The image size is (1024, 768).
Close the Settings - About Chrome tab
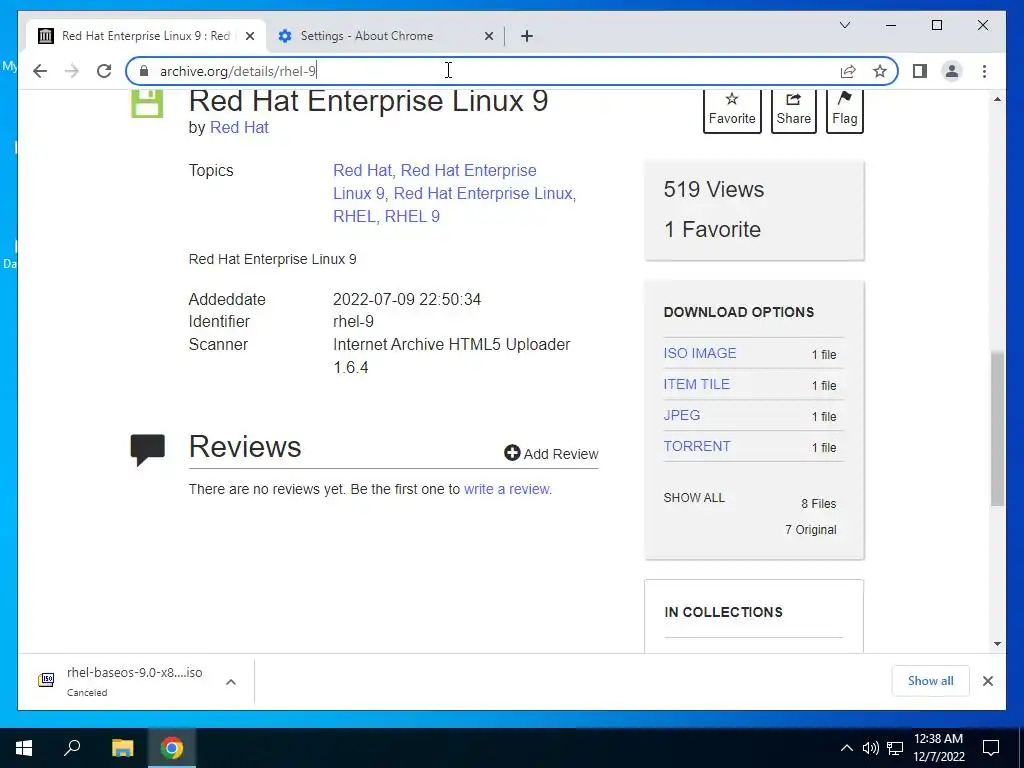coord(488,36)
